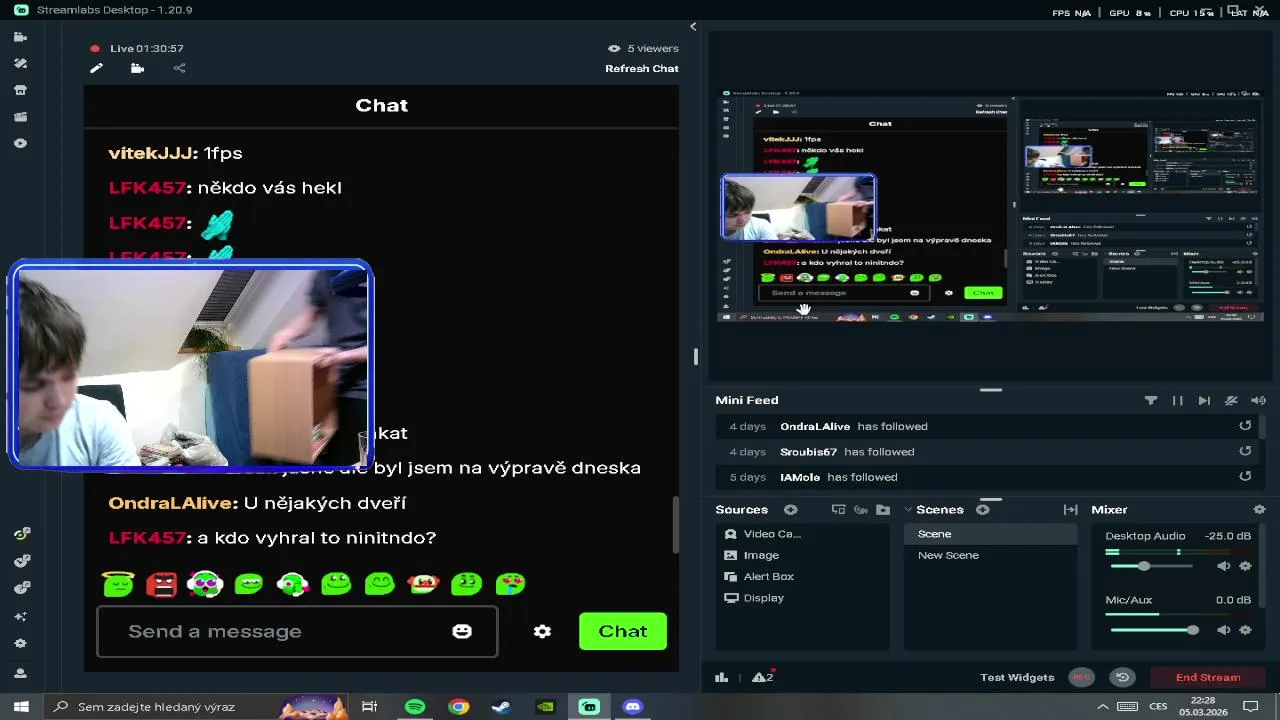Replay Sroubis67's follow alert
This screenshot has width=1280, height=720.
1245,451
